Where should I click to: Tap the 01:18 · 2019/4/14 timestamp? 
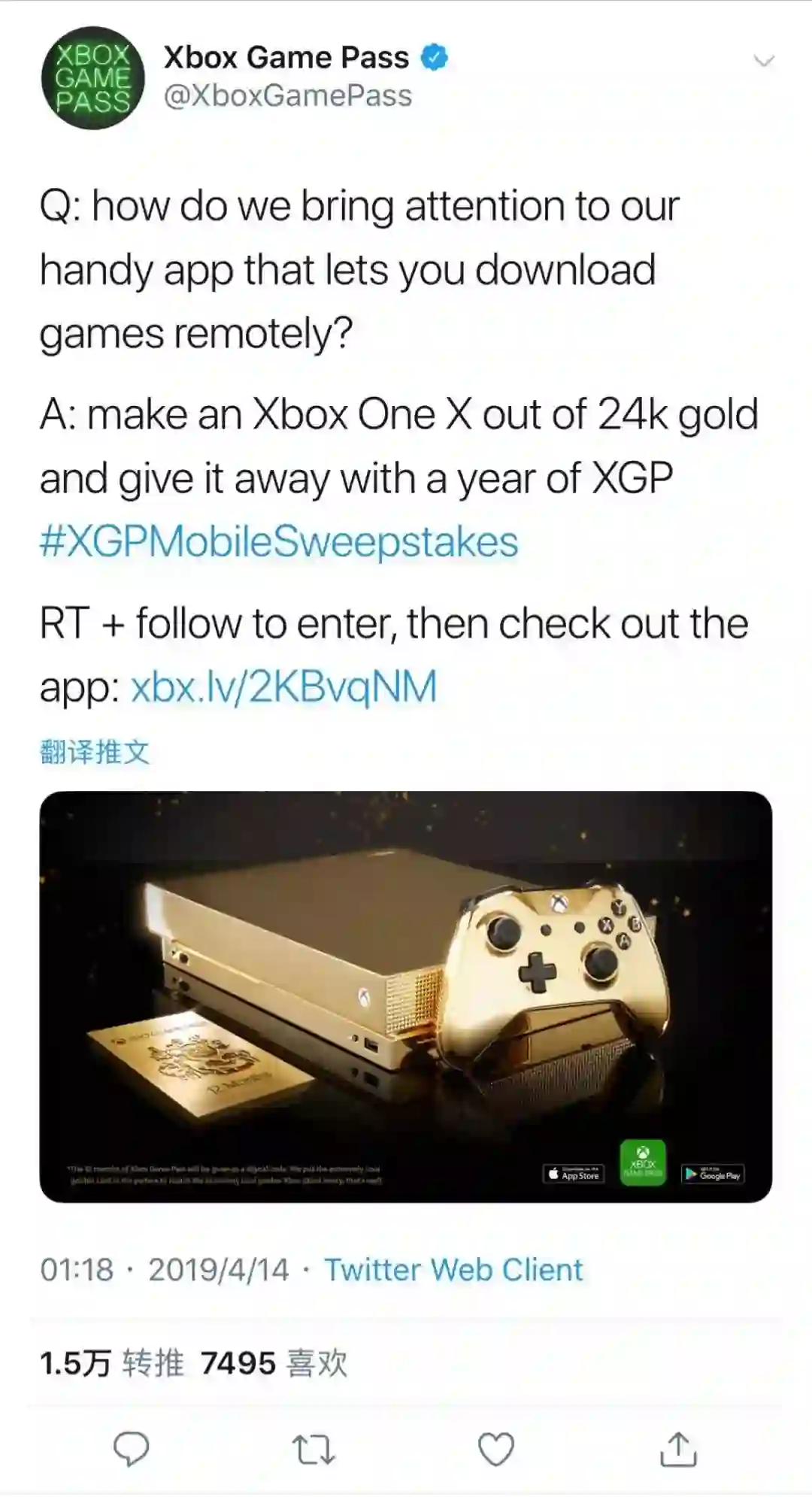165,1270
